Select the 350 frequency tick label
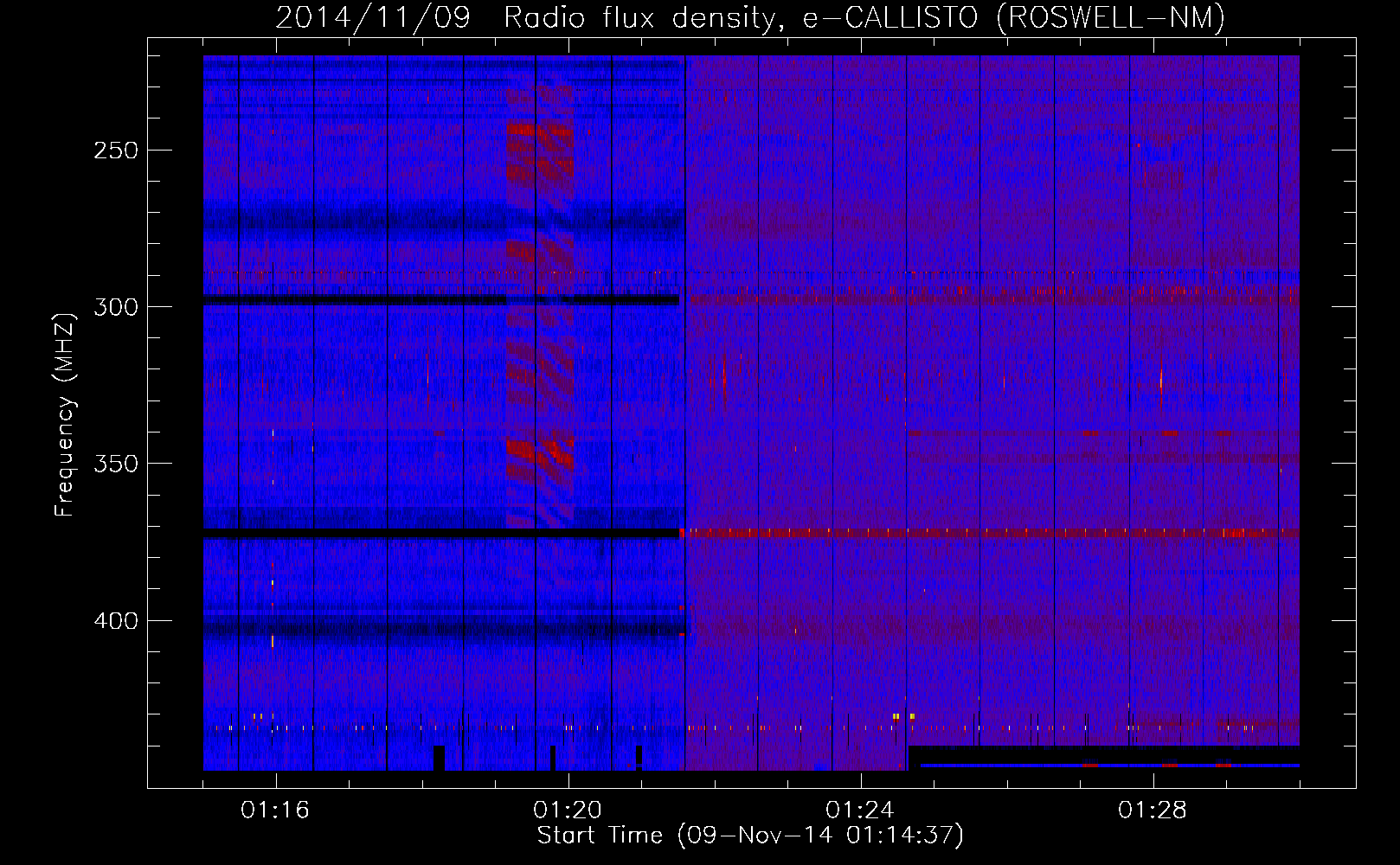This screenshot has width=1400, height=865. pyautogui.click(x=117, y=464)
